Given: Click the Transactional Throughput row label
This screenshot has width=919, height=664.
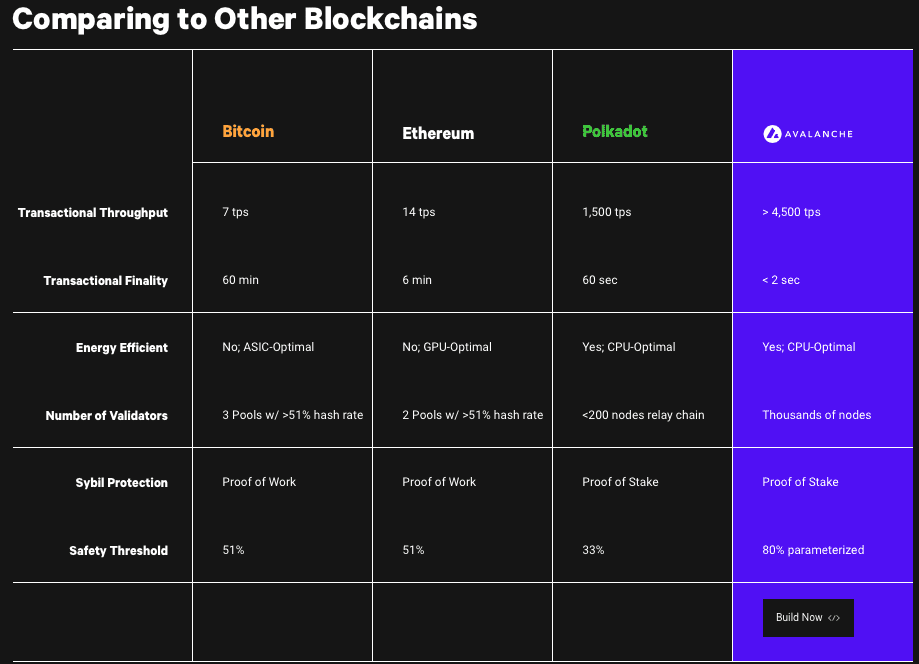Looking at the screenshot, I should pyautogui.click(x=93, y=213).
